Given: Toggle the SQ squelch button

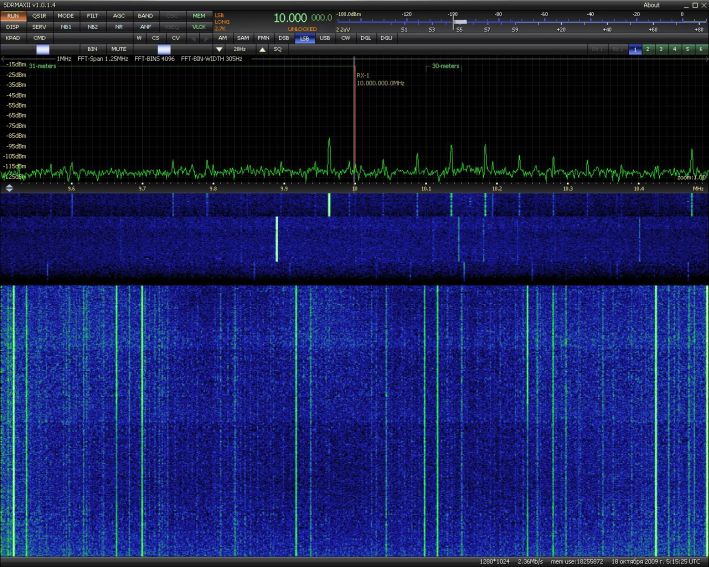Looking at the screenshot, I should tap(278, 49).
